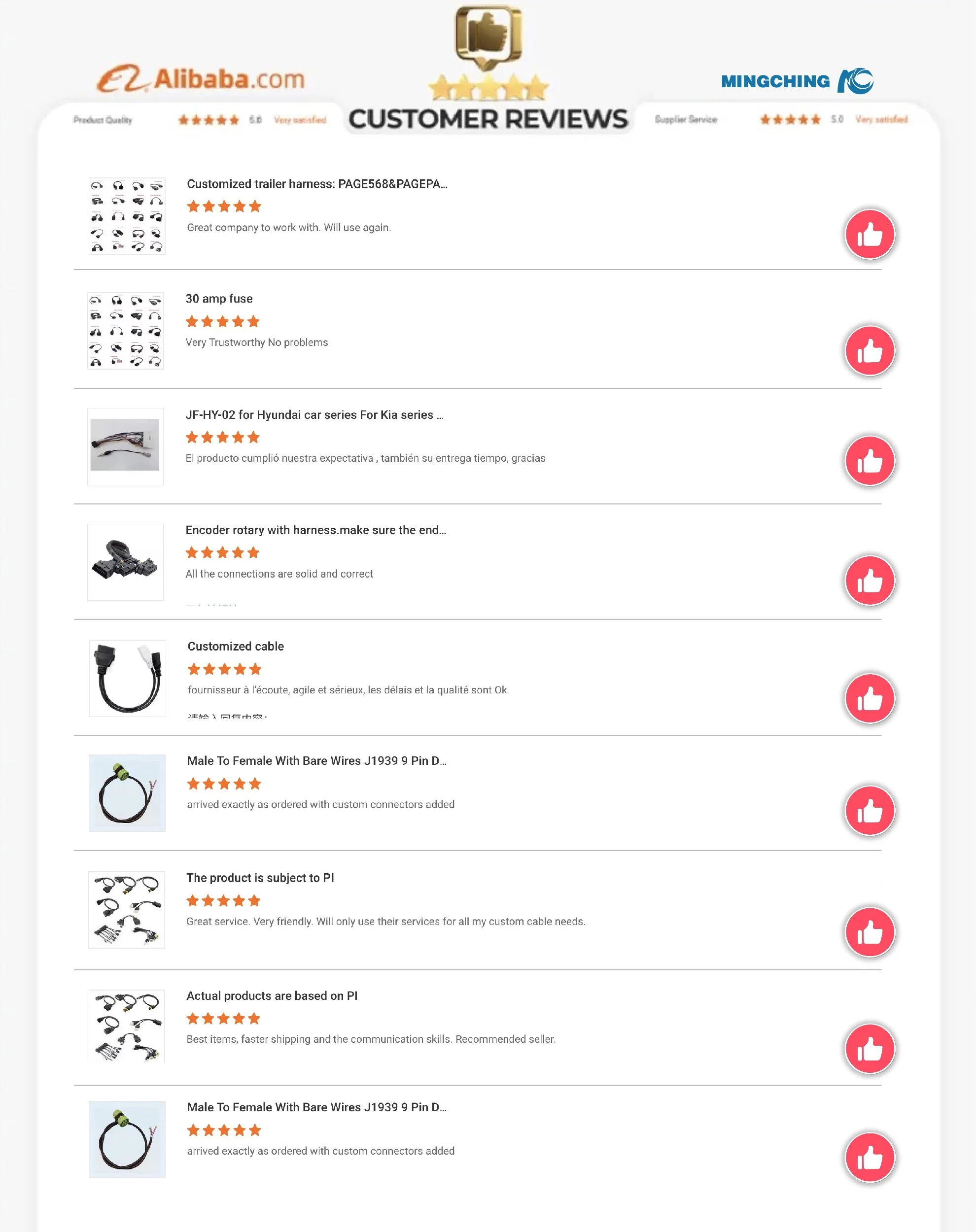Click the Product Quality star rating
The width and height of the screenshot is (976, 1232).
[x=209, y=120]
